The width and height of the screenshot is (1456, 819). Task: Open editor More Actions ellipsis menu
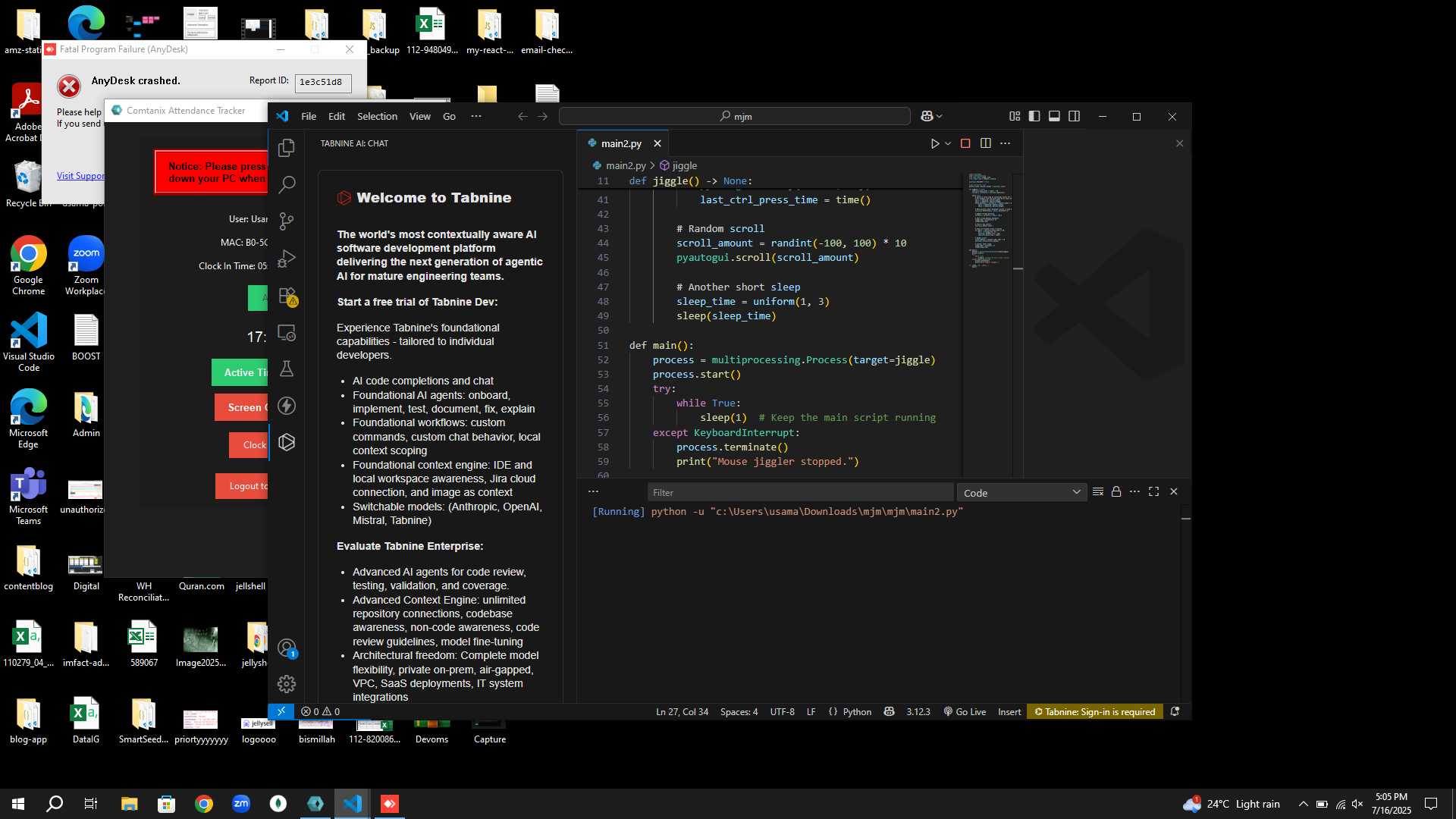click(x=1005, y=143)
